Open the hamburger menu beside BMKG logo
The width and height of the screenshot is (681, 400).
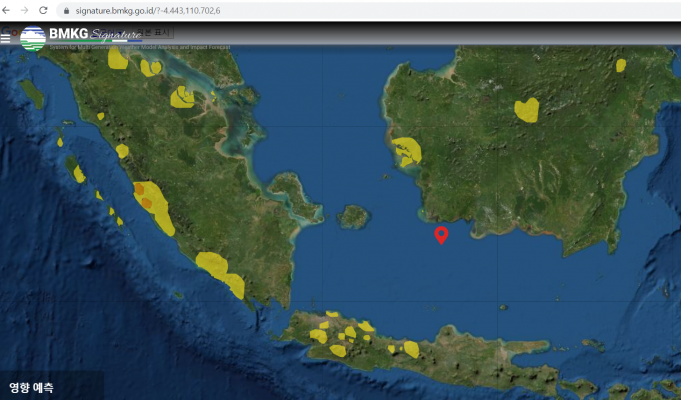click(x=7, y=38)
